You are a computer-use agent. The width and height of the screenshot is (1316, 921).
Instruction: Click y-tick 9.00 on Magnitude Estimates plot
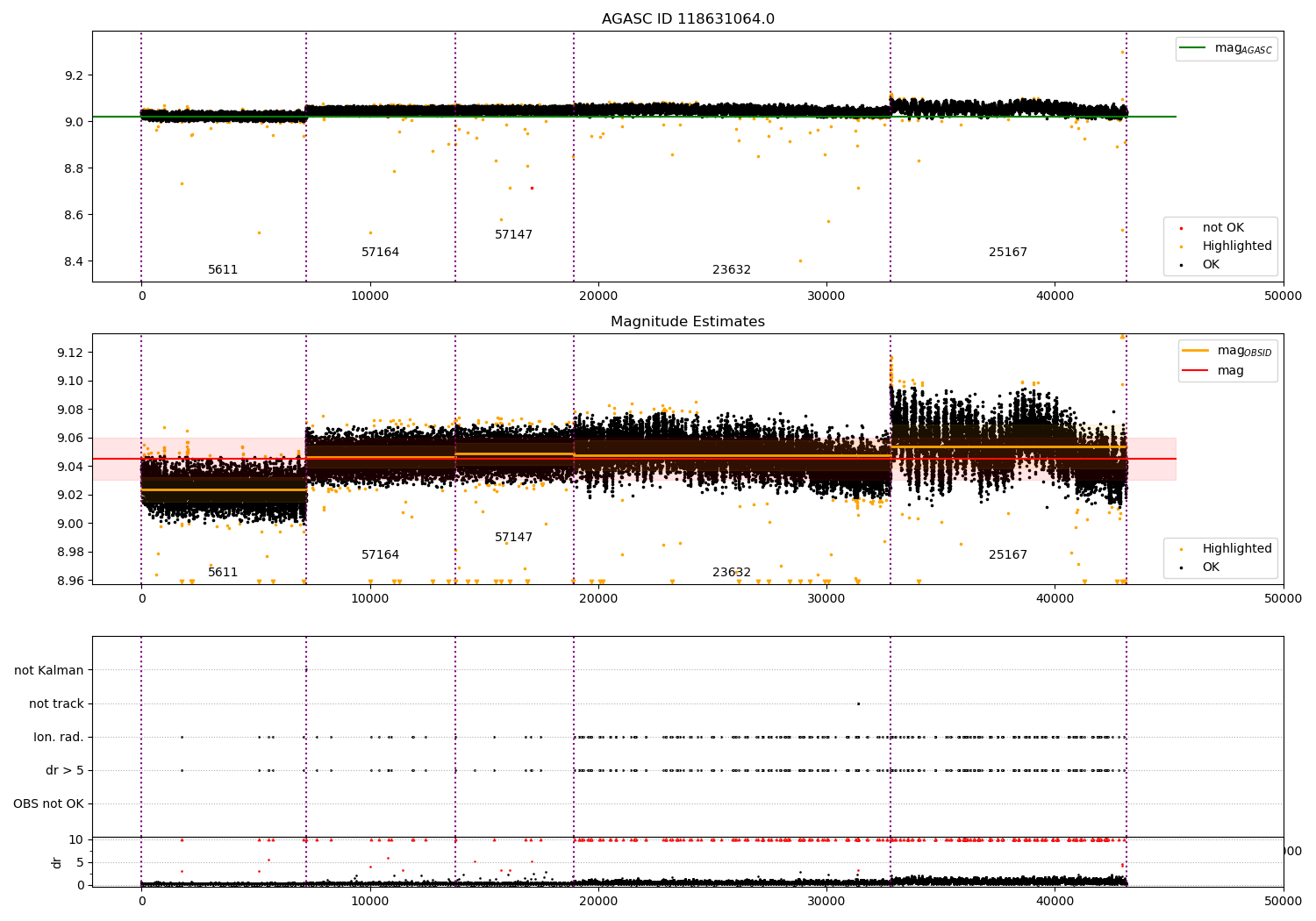[70, 524]
